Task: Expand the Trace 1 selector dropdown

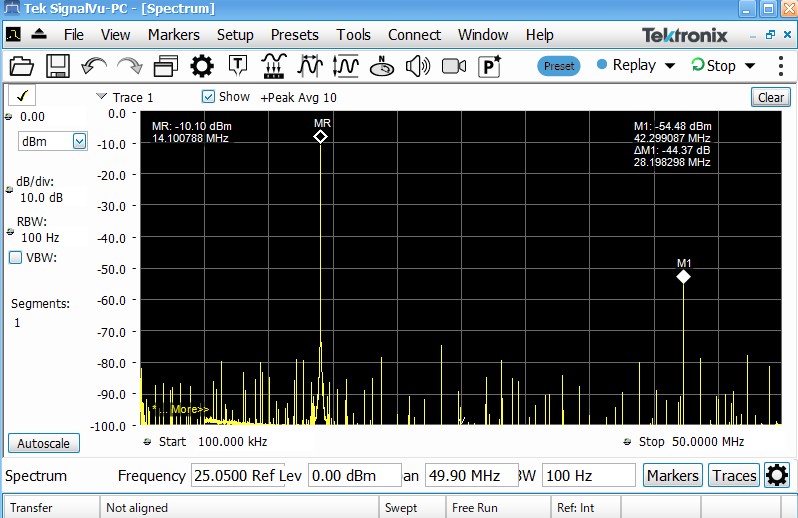Action: tap(101, 97)
